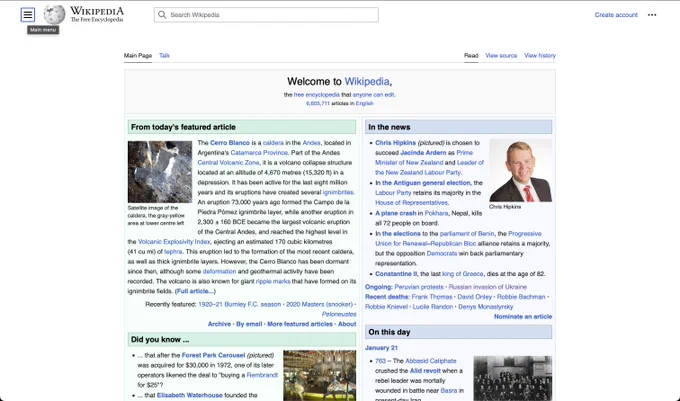
Task: Switch to the Talk tab
Action: point(164,55)
